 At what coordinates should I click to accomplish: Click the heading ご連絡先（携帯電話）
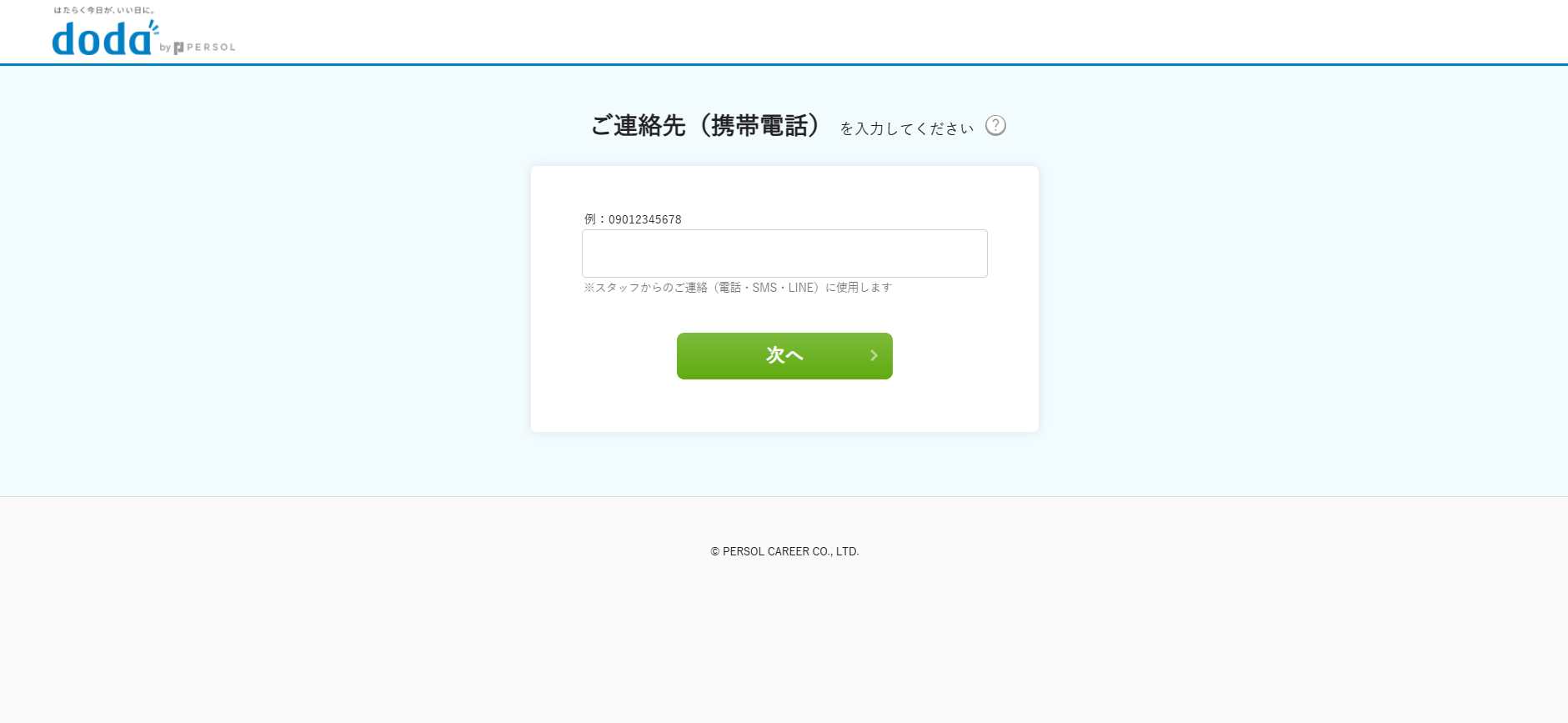coord(705,126)
